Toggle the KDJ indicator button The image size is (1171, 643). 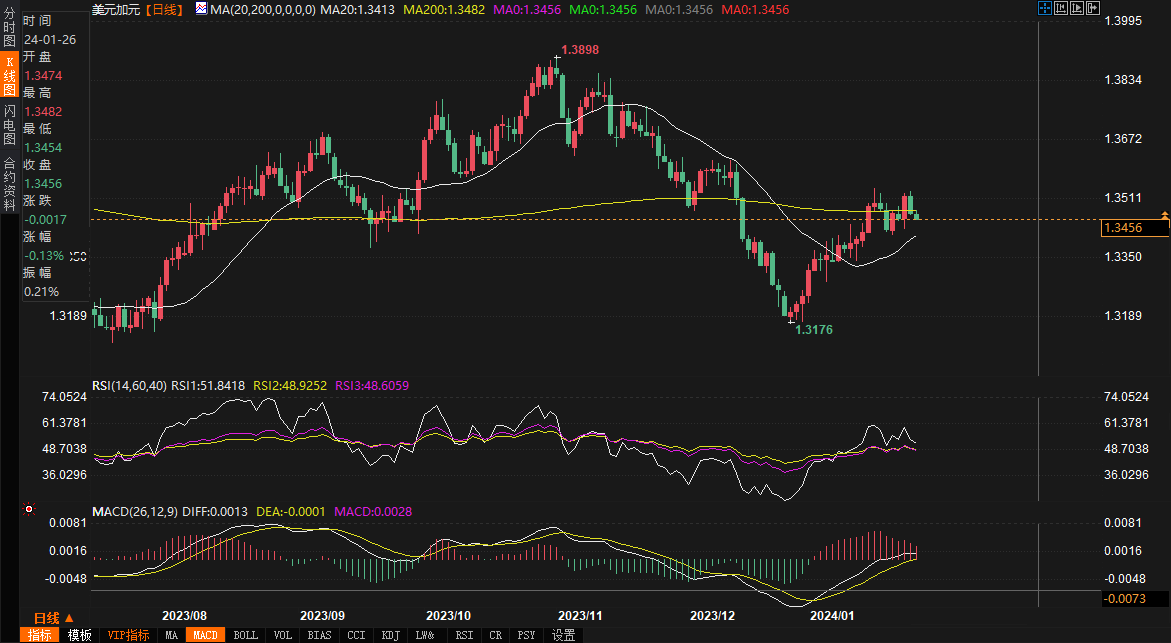click(391, 635)
